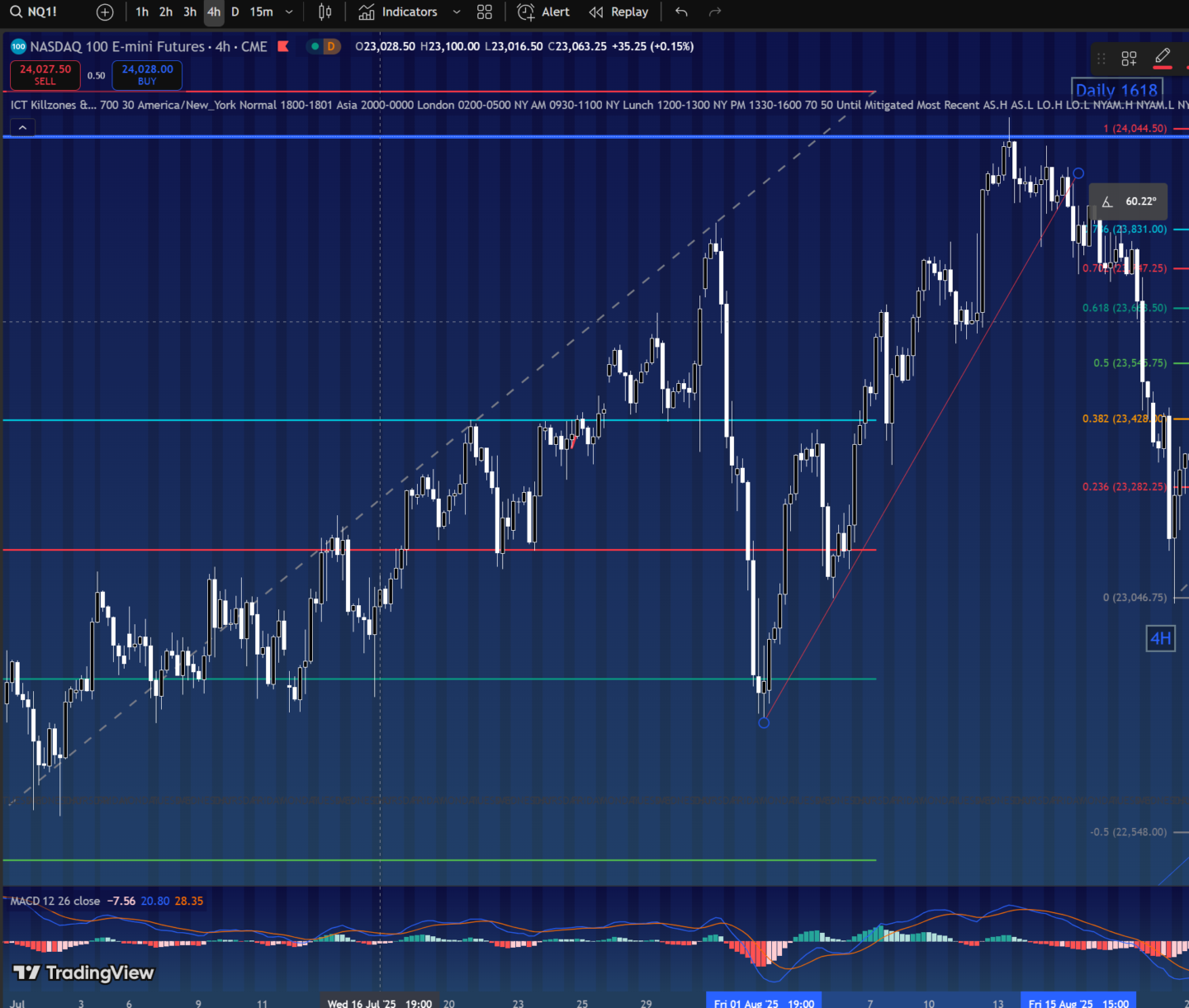Open symbol search for NQ1!
Image resolution: width=1189 pixels, height=1008 pixels.
[35, 12]
